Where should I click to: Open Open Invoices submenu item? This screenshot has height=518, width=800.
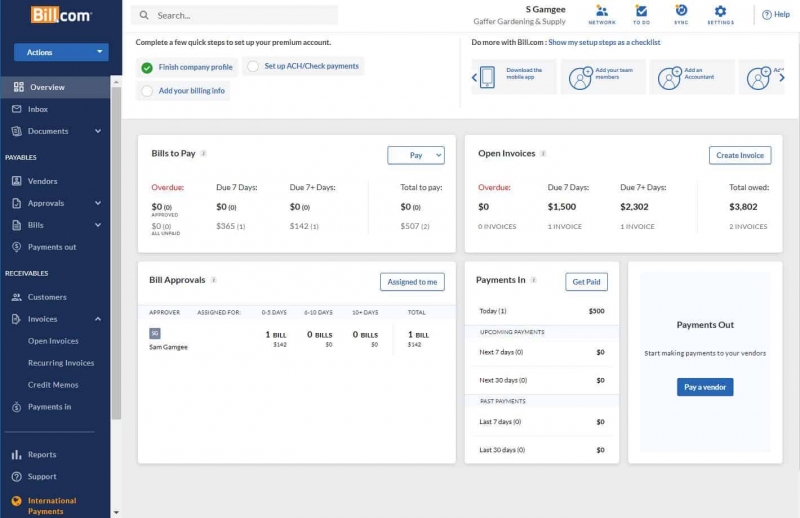[x=53, y=341]
